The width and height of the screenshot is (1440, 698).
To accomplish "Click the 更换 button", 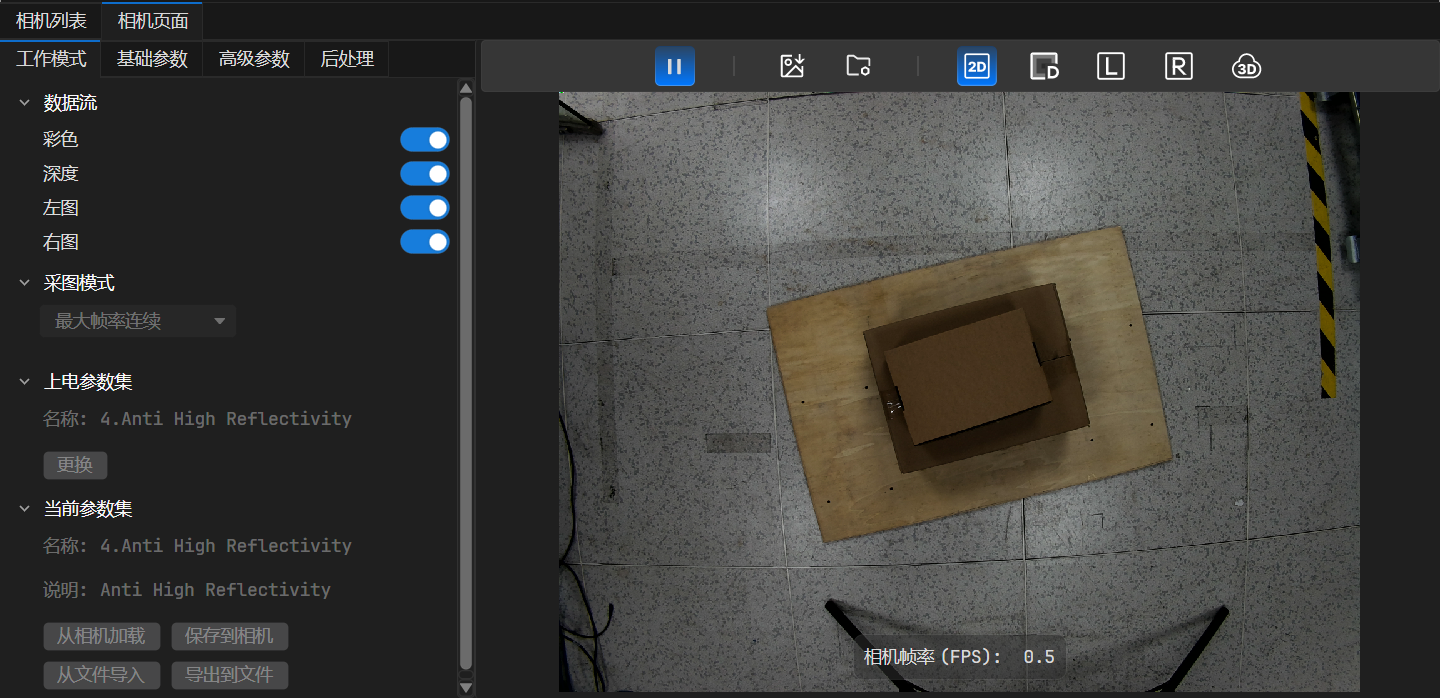I will 75,466.
